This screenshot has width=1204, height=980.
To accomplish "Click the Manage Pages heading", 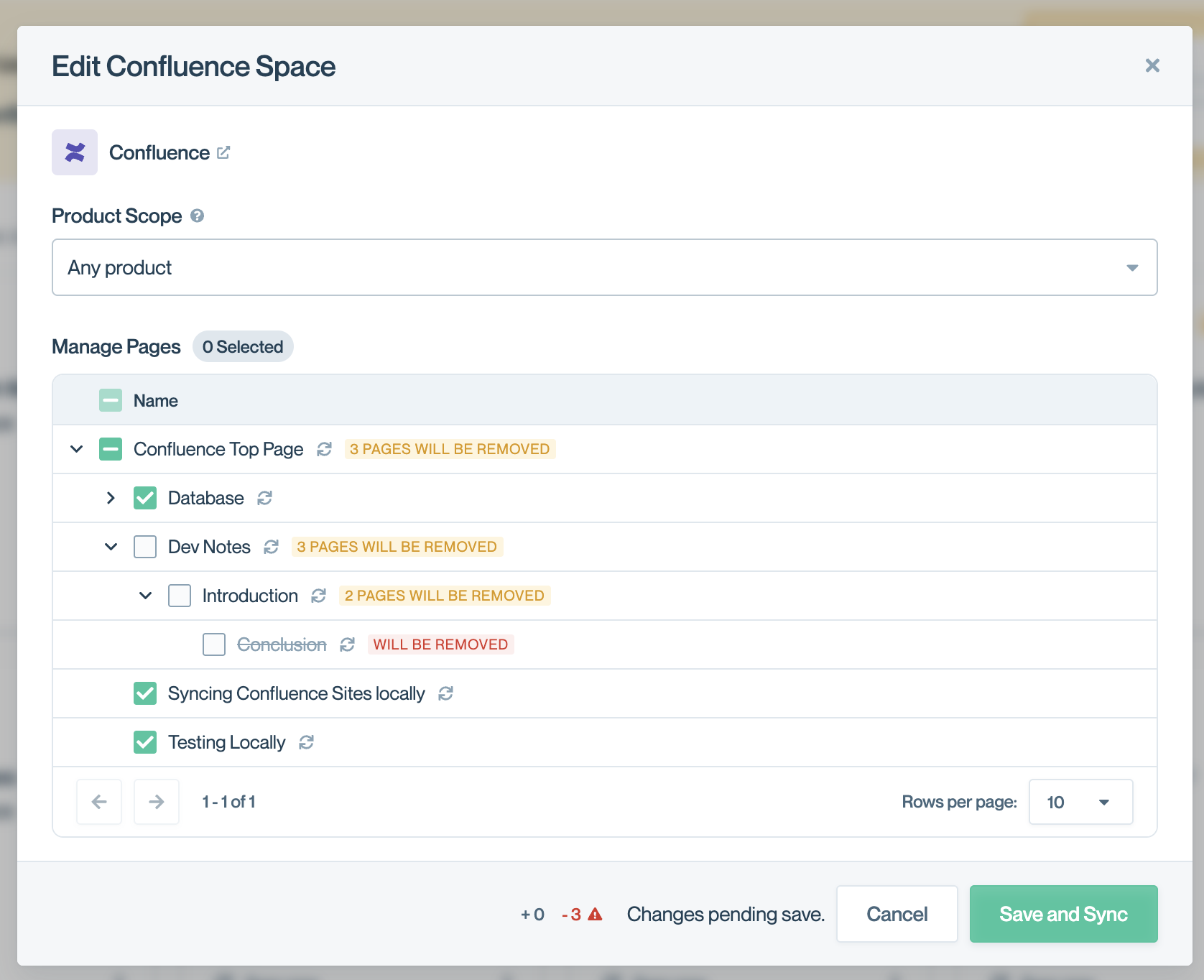I will coord(116,346).
